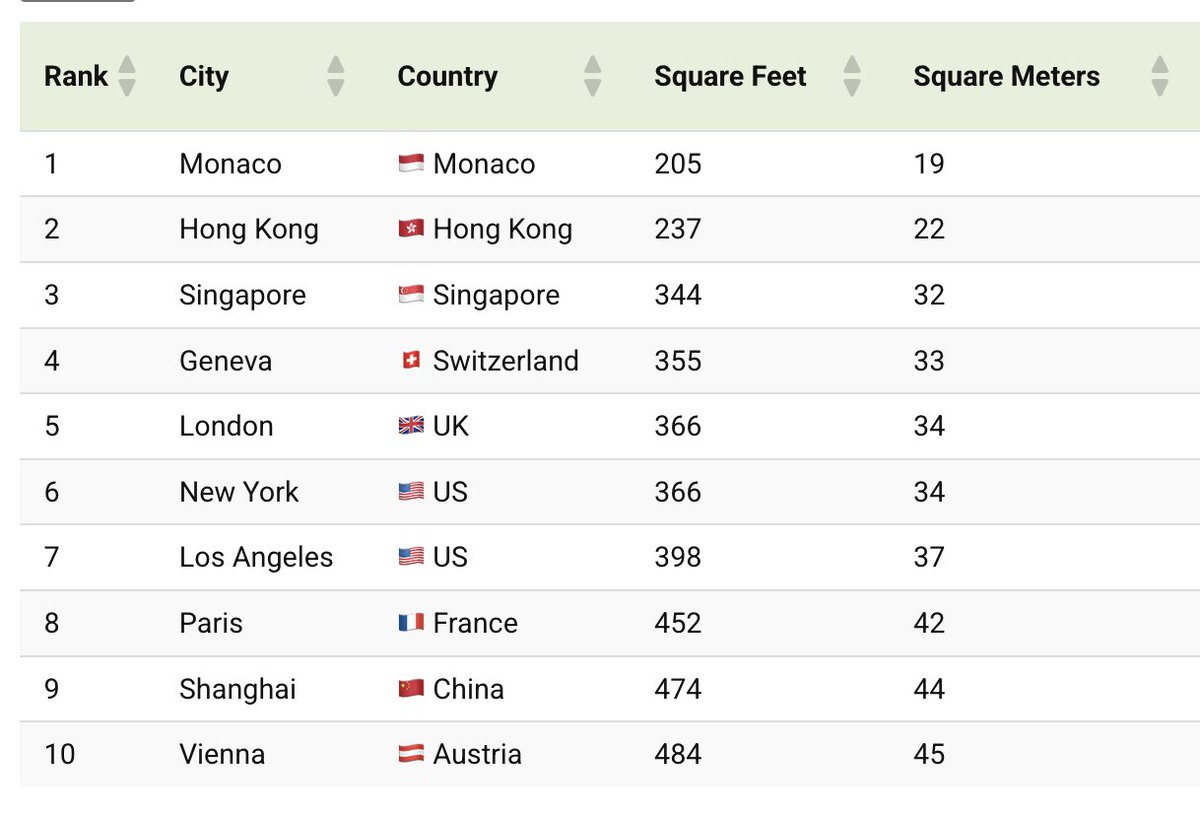Click square meters value 44

929,689
